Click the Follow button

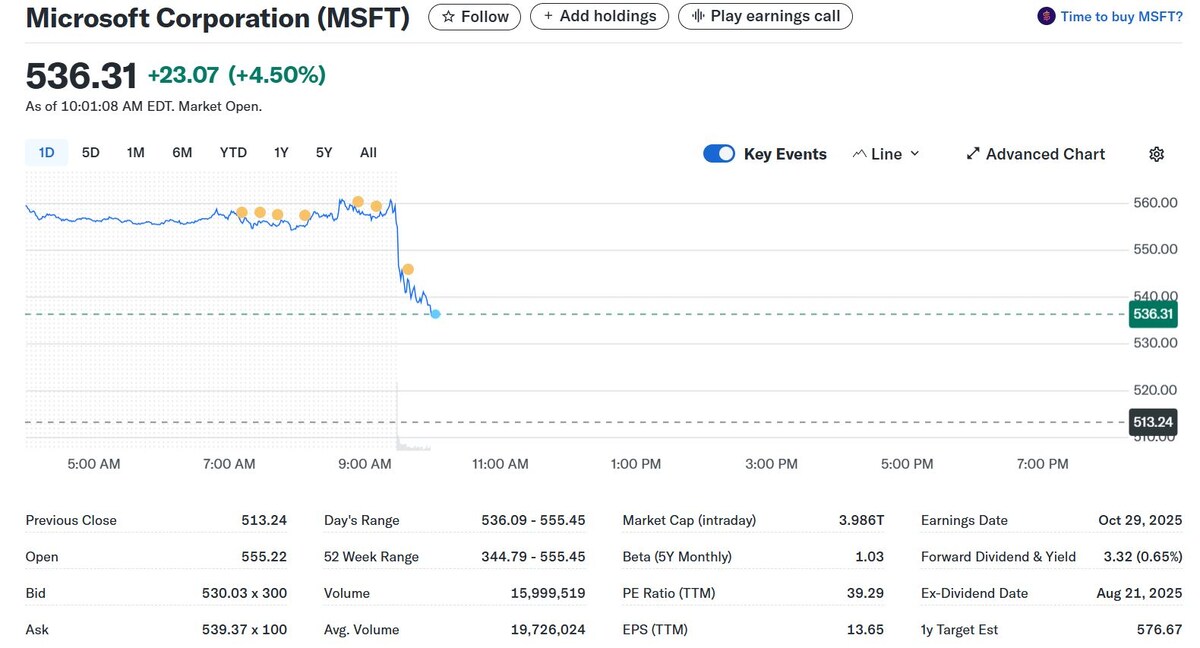coord(474,16)
